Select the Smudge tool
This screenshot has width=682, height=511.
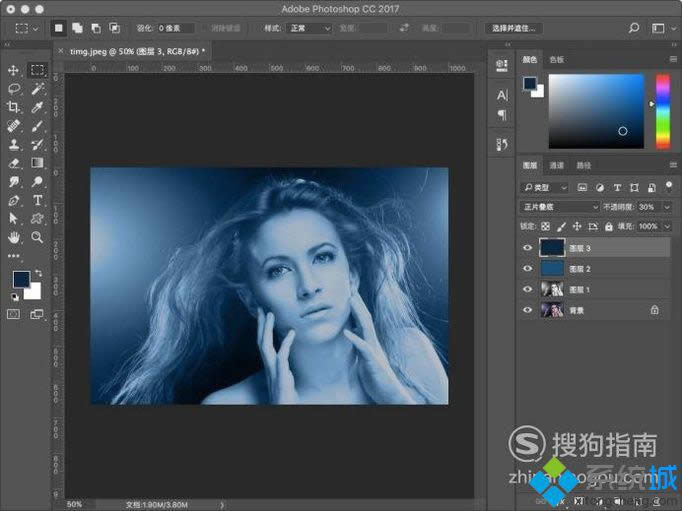pyautogui.click(x=13, y=182)
